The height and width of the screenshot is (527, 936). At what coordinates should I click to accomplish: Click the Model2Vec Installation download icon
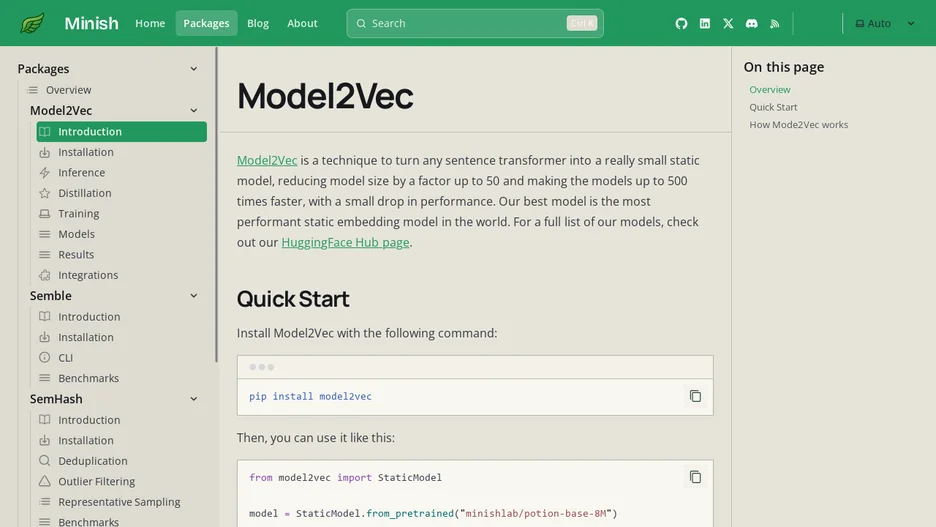(45, 152)
